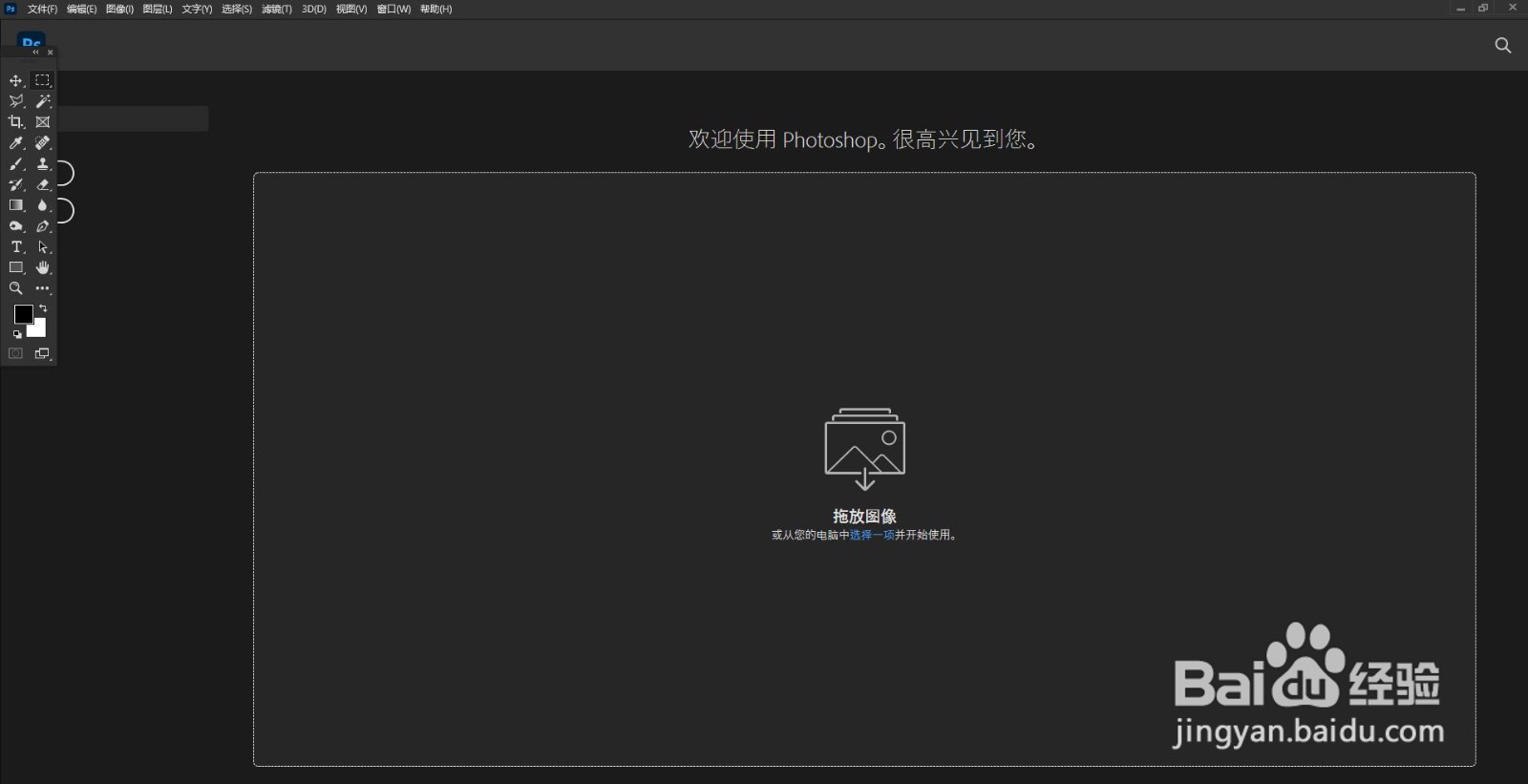Click the foreground color black swatch
Image resolution: width=1528 pixels, height=784 pixels.
pyautogui.click(x=22, y=312)
